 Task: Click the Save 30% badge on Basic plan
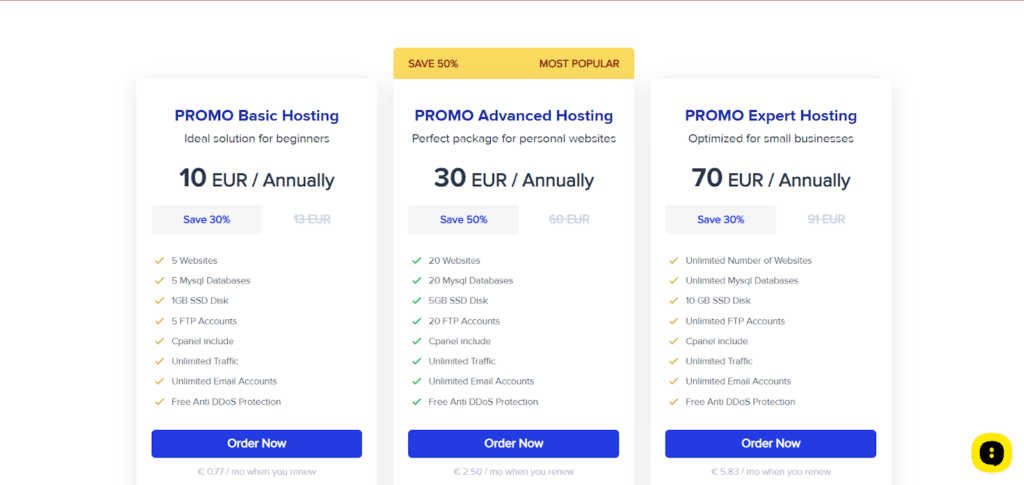click(206, 219)
